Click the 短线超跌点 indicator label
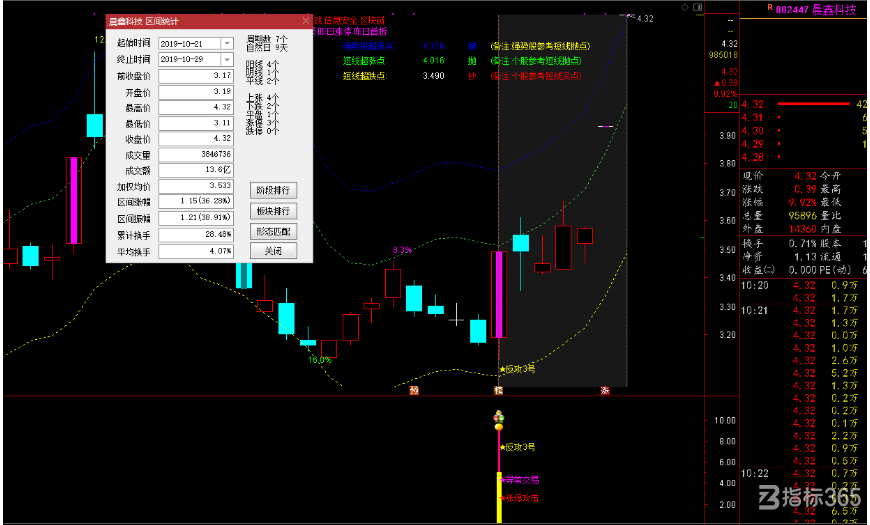This screenshot has width=870, height=525. tap(365, 76)
